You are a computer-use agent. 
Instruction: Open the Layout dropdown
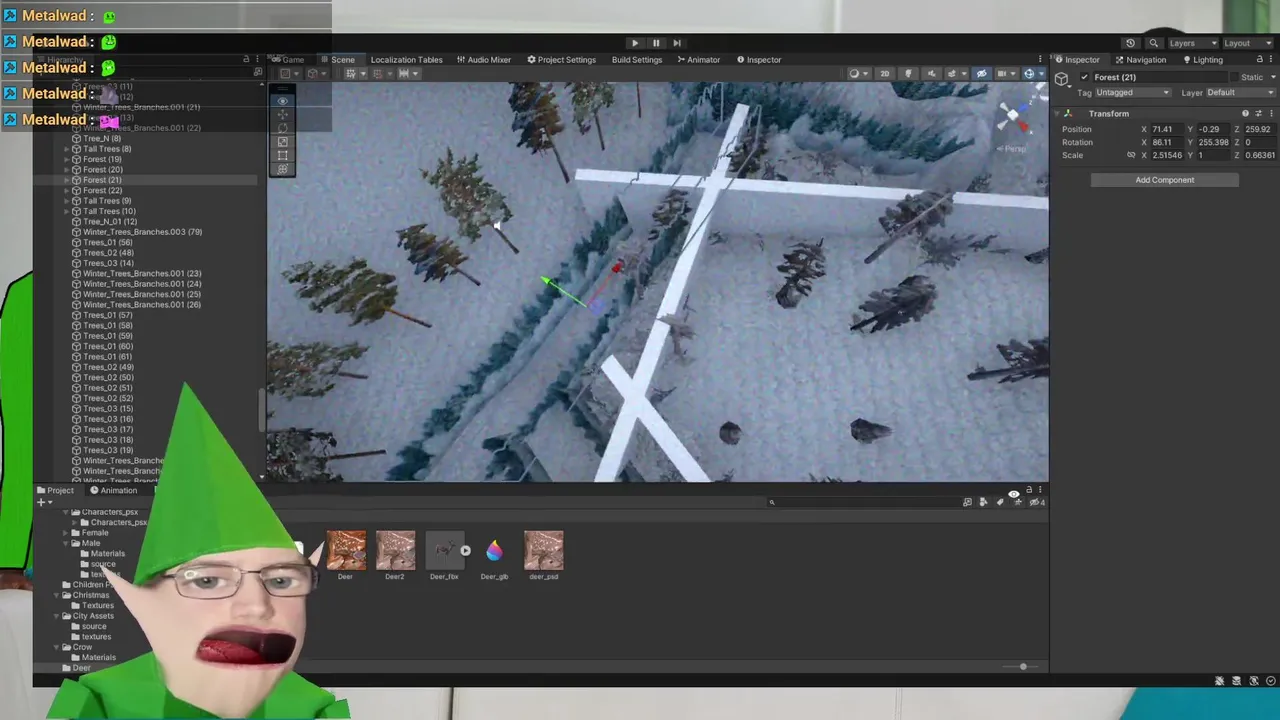1246,43
